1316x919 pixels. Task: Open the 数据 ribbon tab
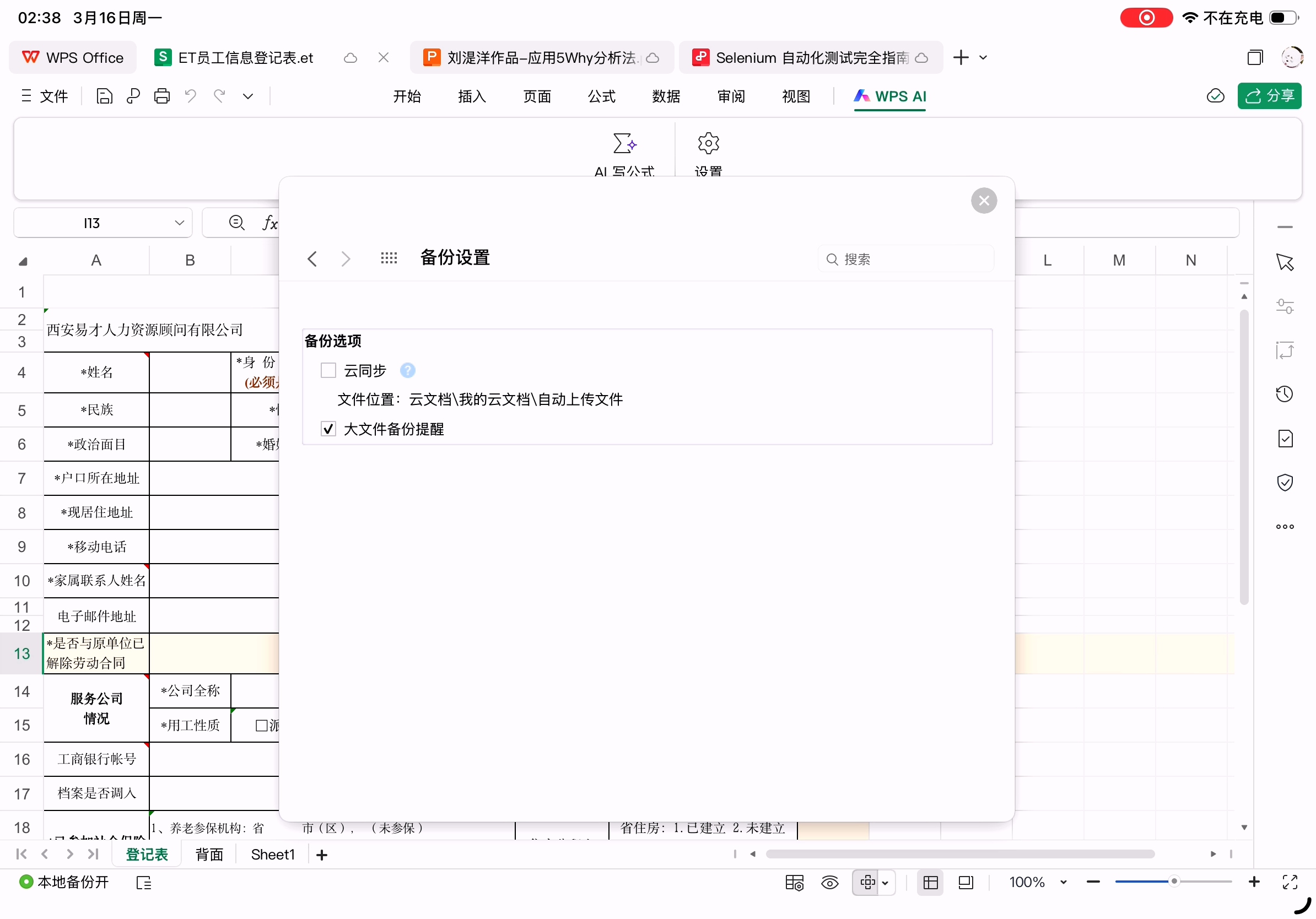tap(666, 96)
